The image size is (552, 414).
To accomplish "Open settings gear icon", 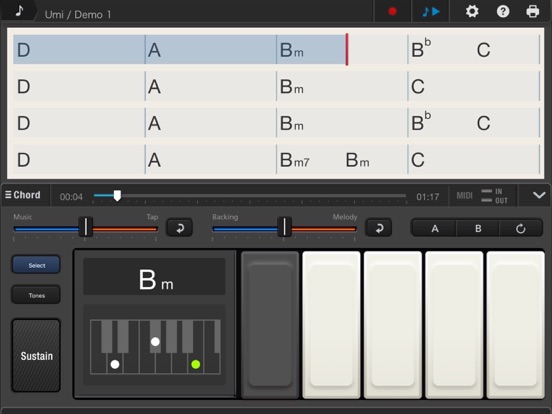I will click(472, 12).
